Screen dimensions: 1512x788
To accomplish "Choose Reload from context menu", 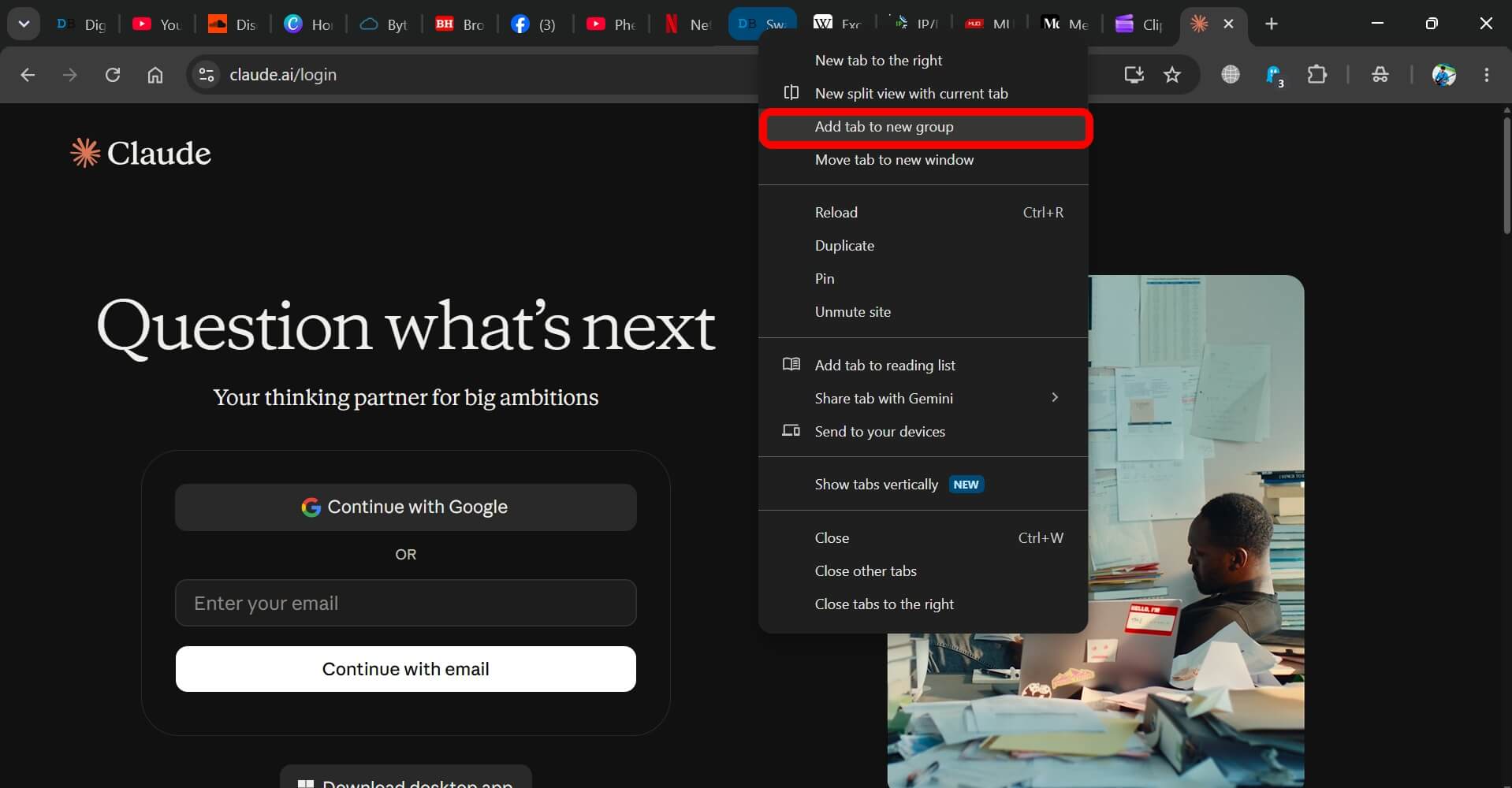I will coord(923,213).
